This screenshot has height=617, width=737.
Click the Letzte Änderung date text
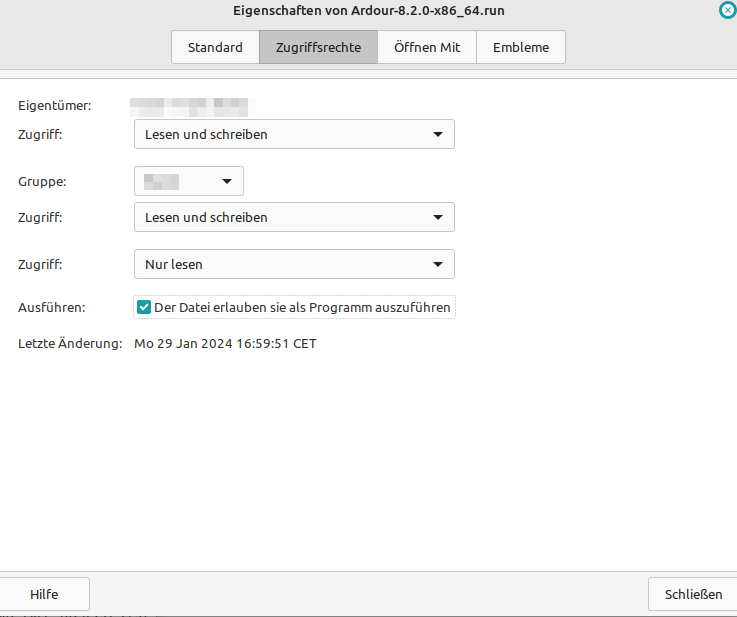(225, 344)
